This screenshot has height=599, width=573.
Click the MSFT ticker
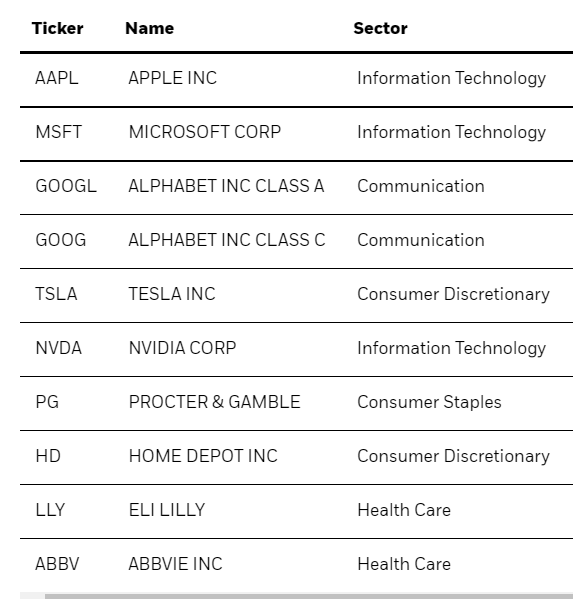point(58,132)
